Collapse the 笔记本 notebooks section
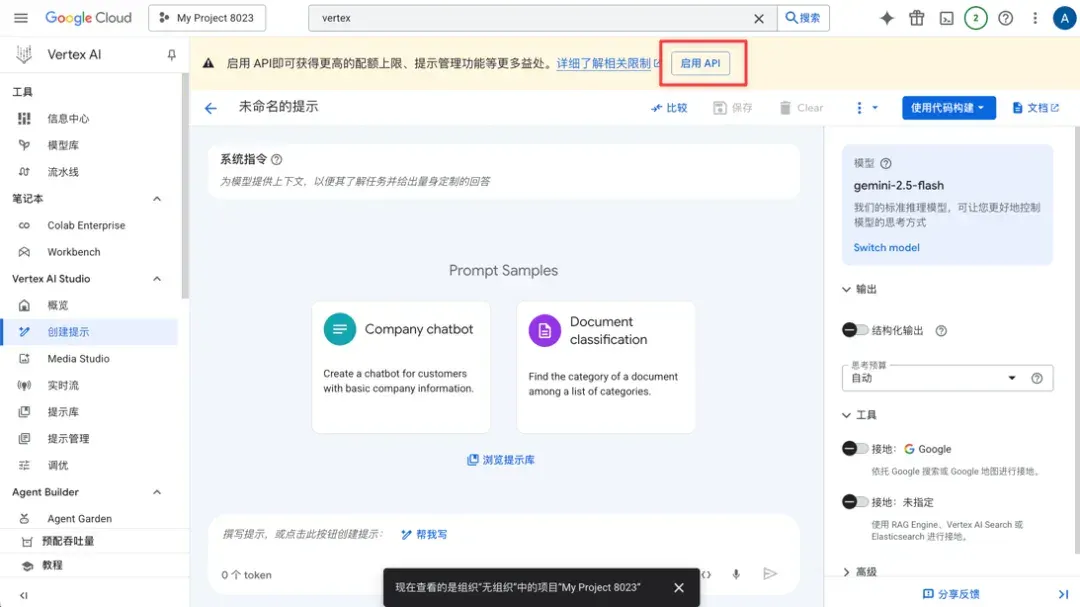The image size is (1080, 607). point(156,198)
